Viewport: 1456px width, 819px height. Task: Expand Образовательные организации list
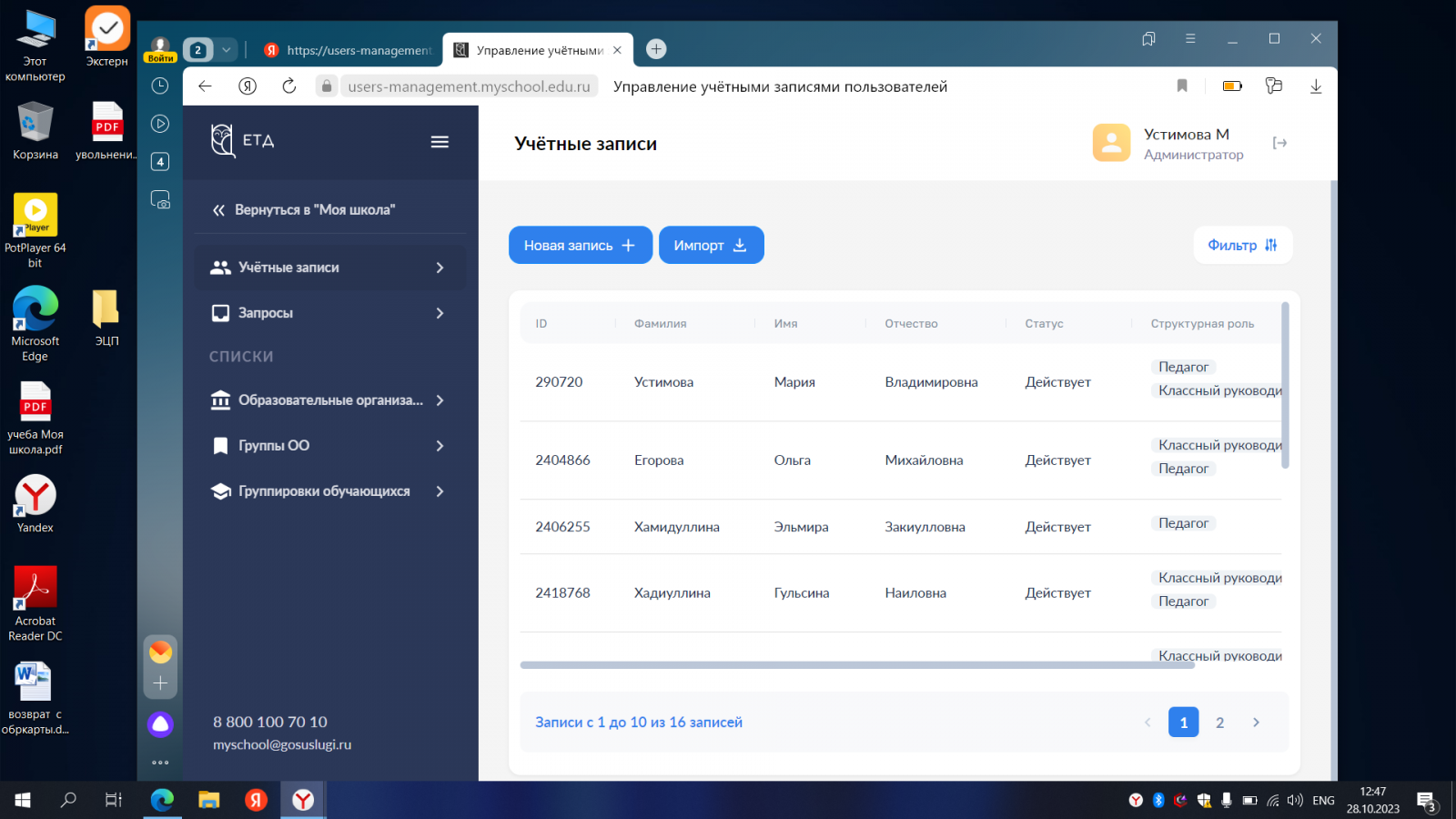click(x=329, y=400)
